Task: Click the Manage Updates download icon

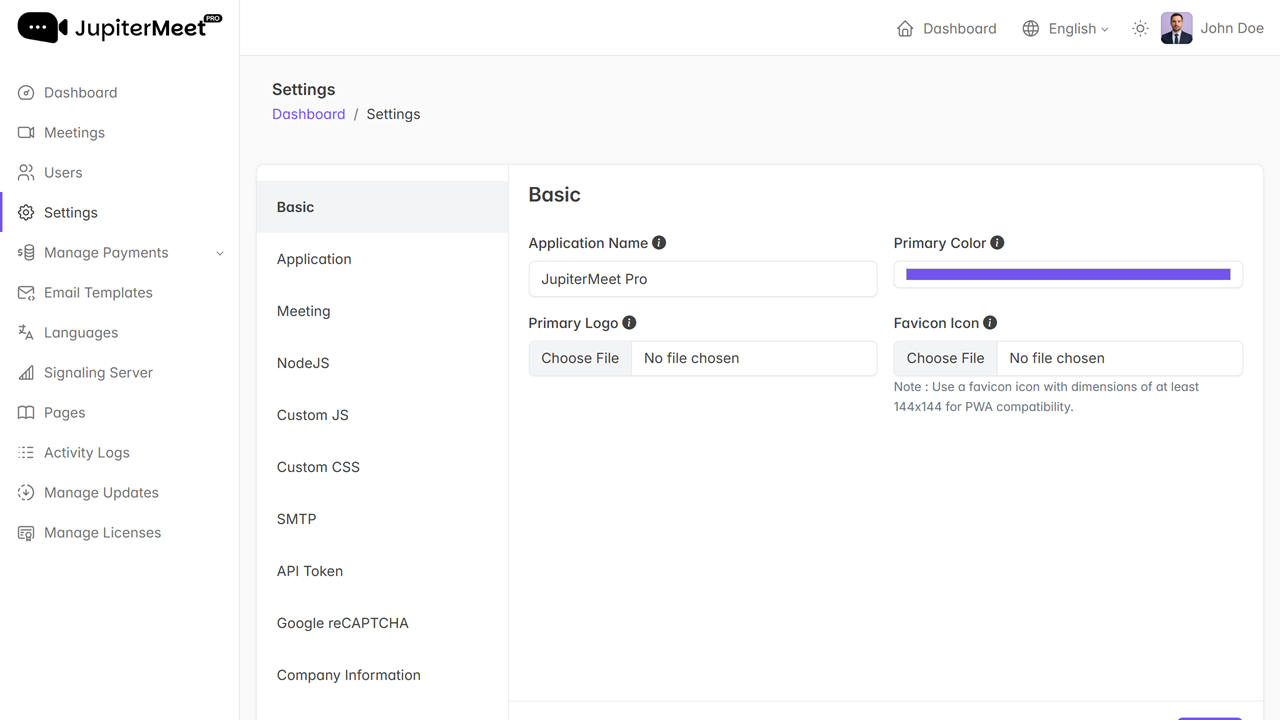Action: click(x=26, y=493)
